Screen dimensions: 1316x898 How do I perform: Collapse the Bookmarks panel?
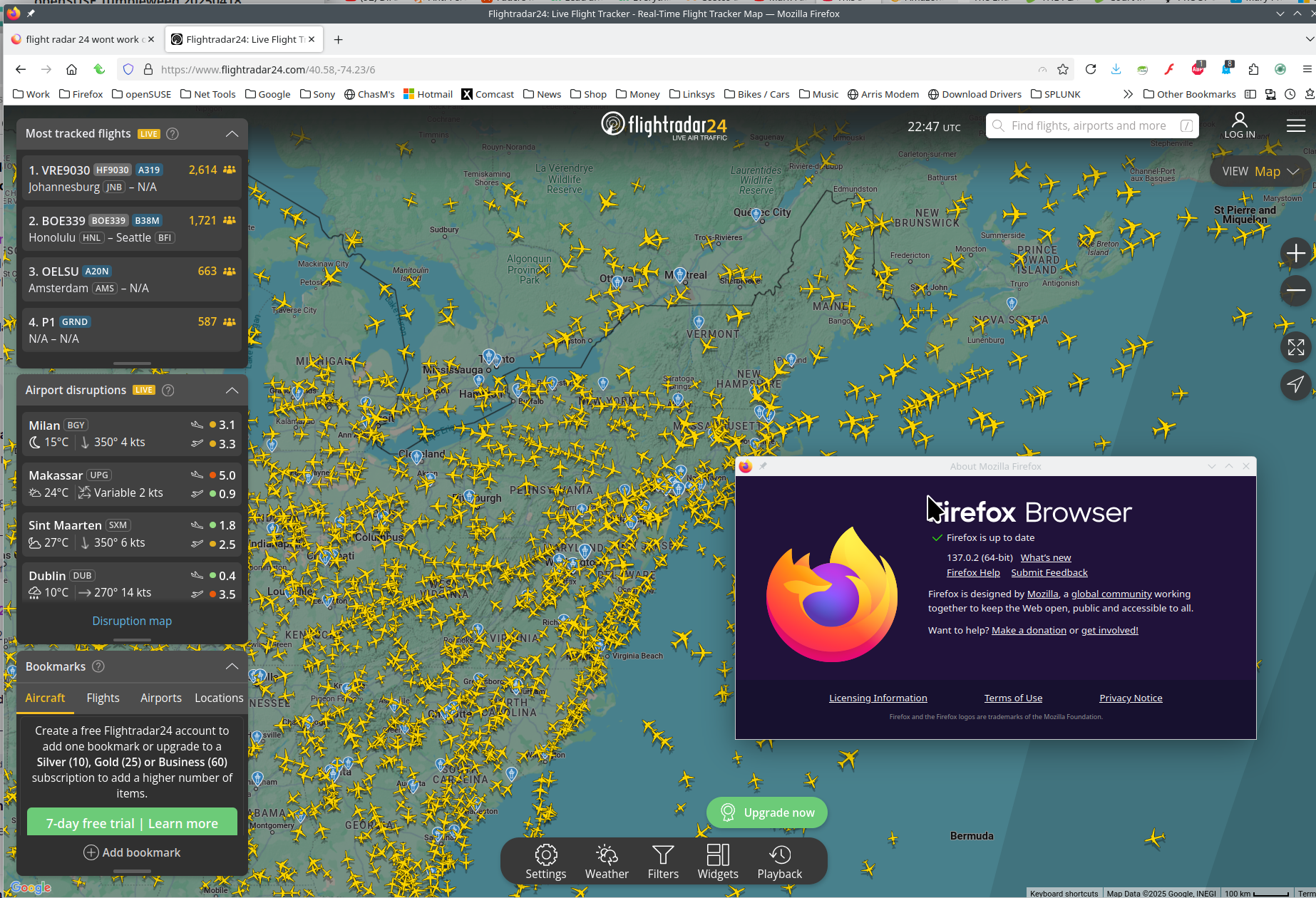tap(232, 666)
